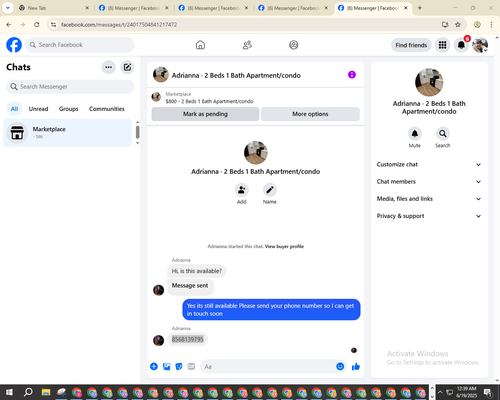Screen dimensions: 500x400
Task: Open View buyer profile link
Action: coord(284,246)
